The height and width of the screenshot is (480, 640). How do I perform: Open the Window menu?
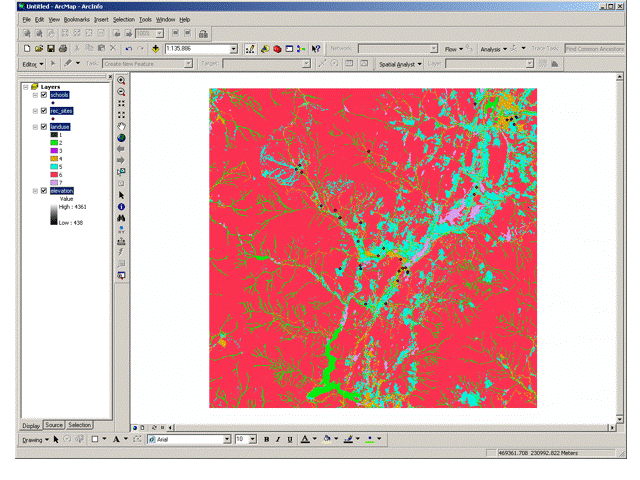165,20
